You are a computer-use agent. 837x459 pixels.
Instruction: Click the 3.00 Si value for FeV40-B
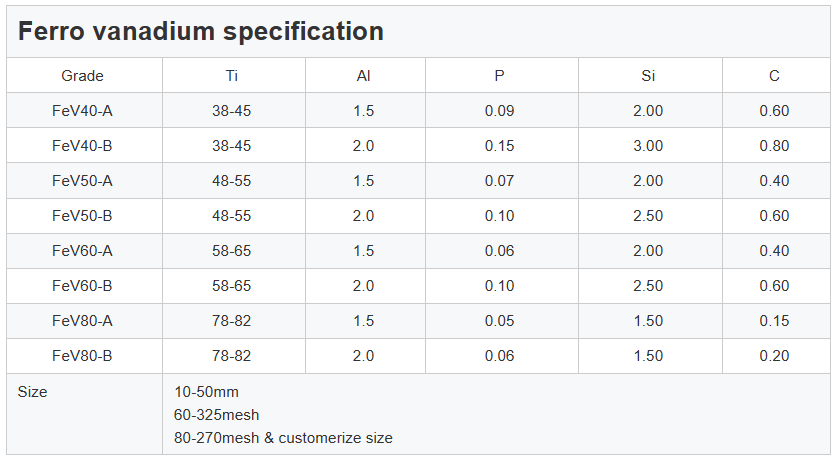pyautogui.click(x=648, y=146)
